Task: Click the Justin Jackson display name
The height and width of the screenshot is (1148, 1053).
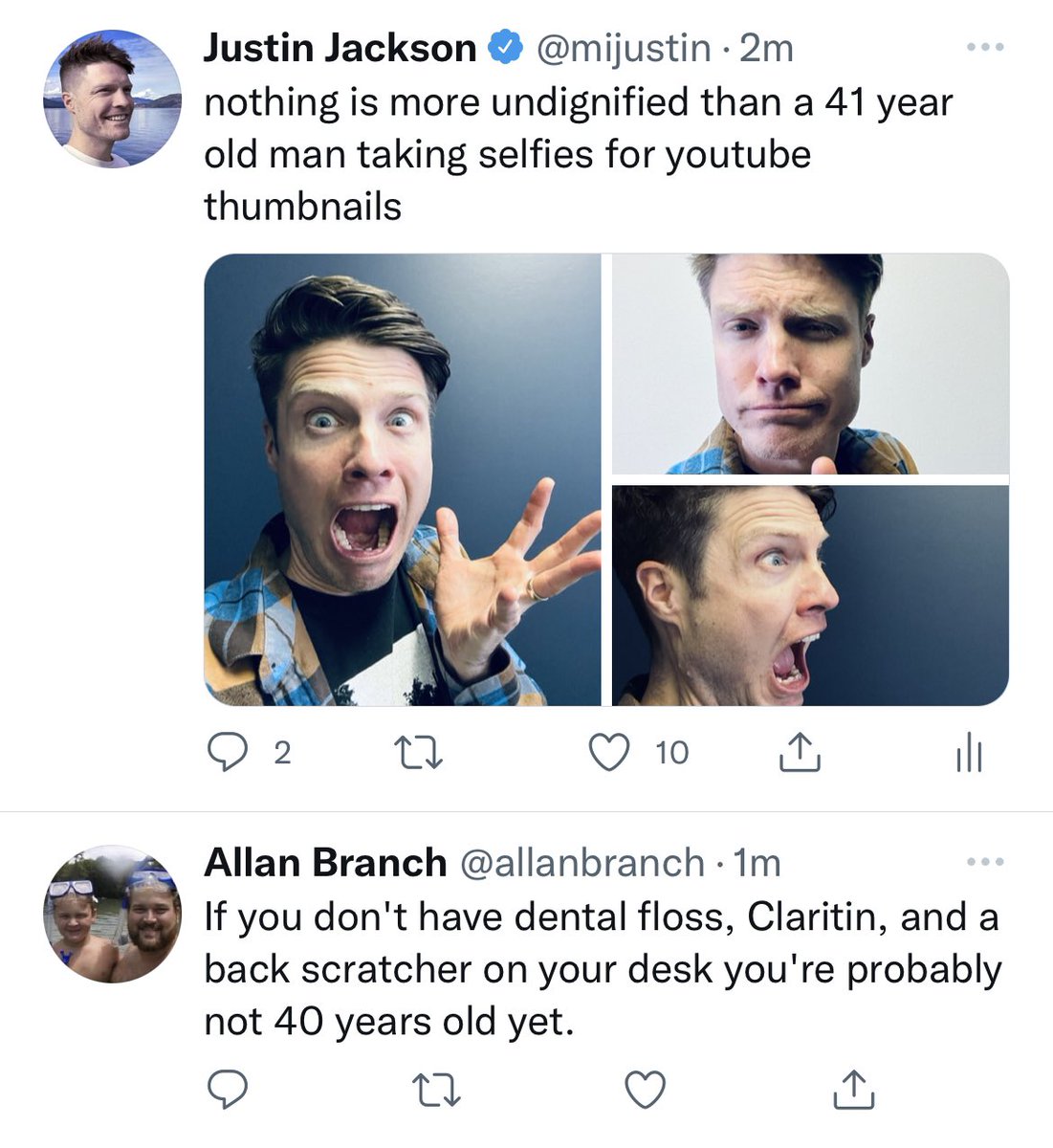Action: tap(340, 48)
